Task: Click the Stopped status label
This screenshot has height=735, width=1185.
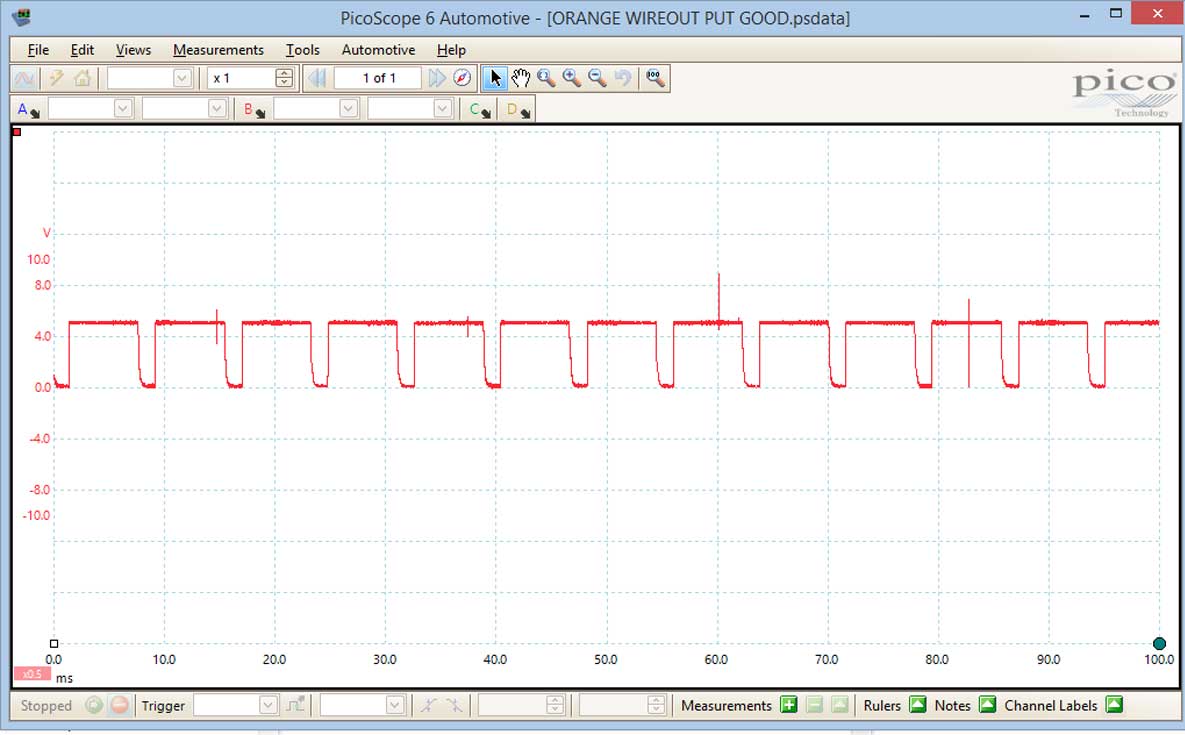Action: click(46, 706)
